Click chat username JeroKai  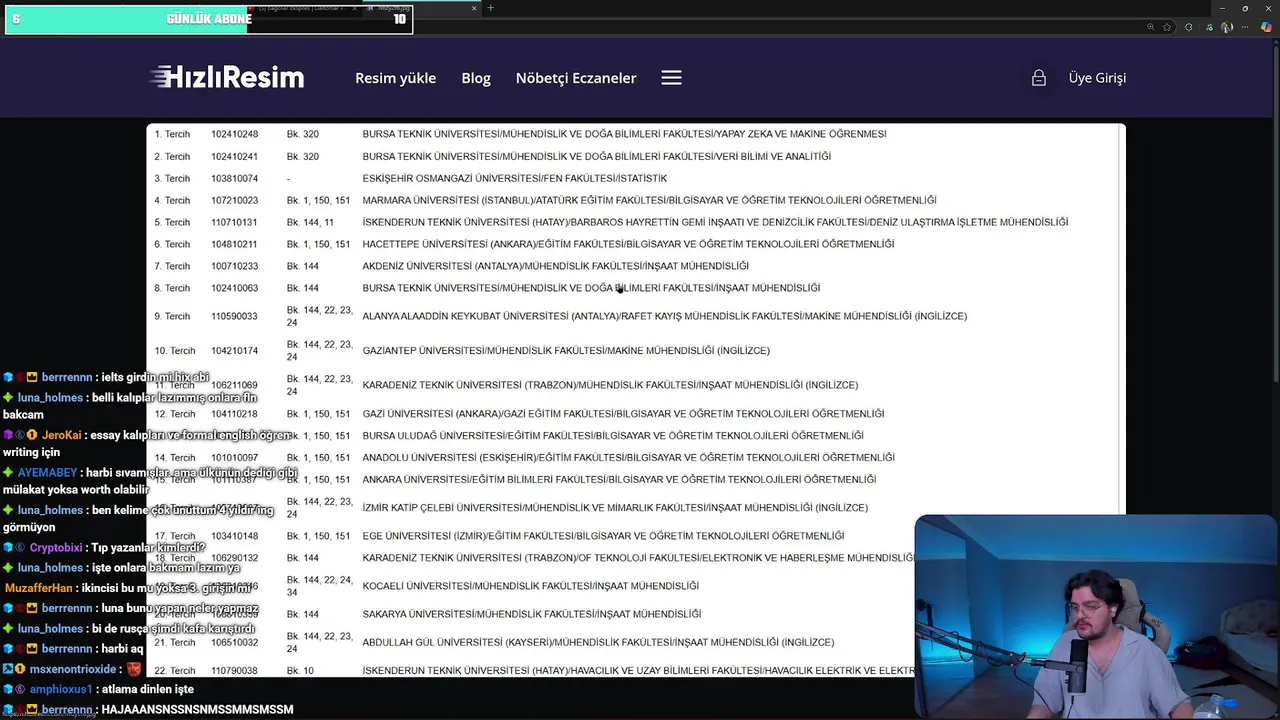[x=61, y=436]
